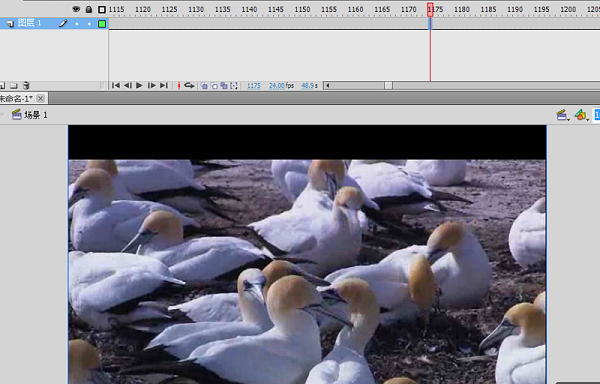600x384 pixels.
Task: Toggle loop playback button
Action: [x=189, y=85]
